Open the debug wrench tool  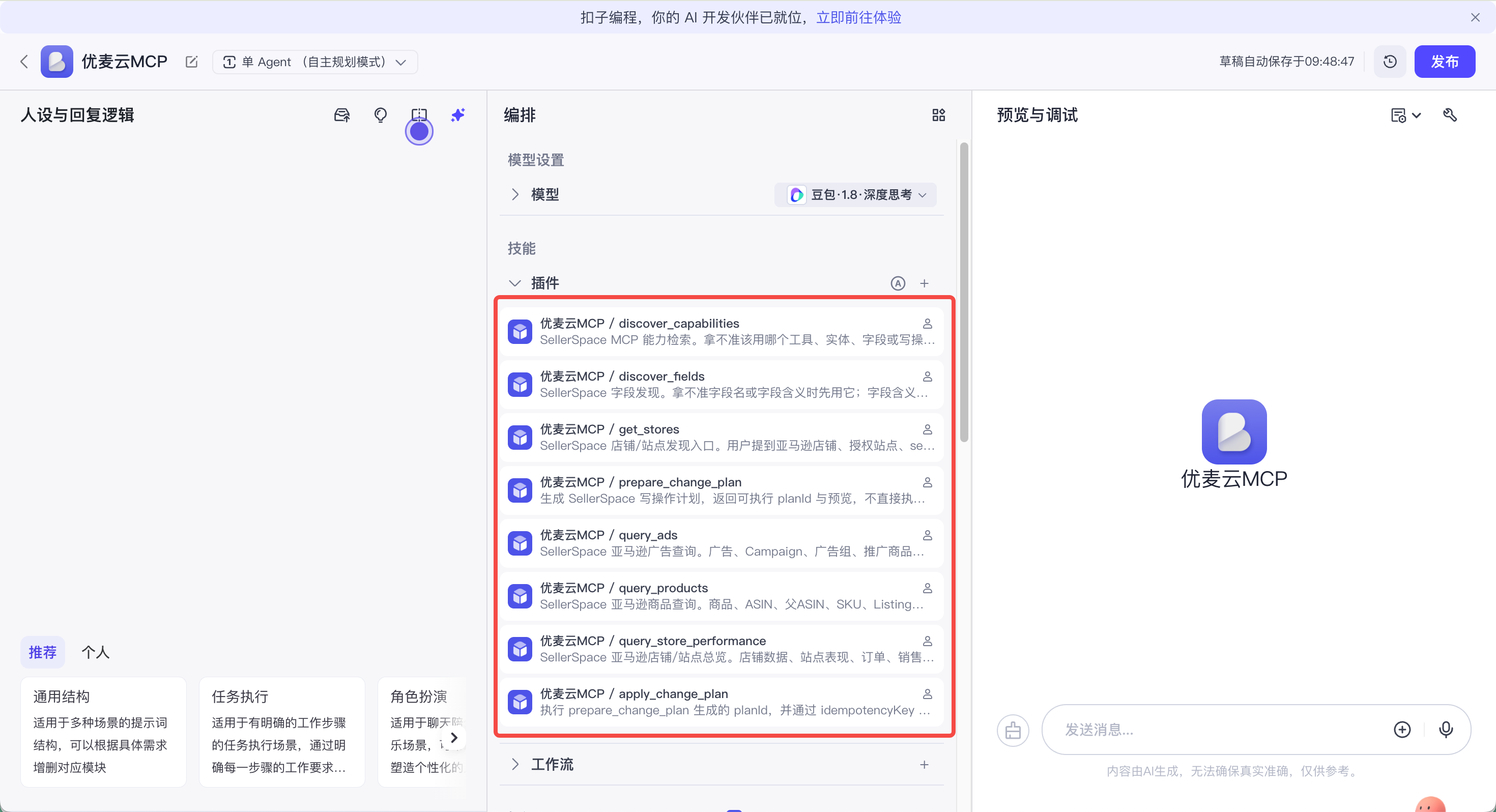click(x=1450, y=115)
